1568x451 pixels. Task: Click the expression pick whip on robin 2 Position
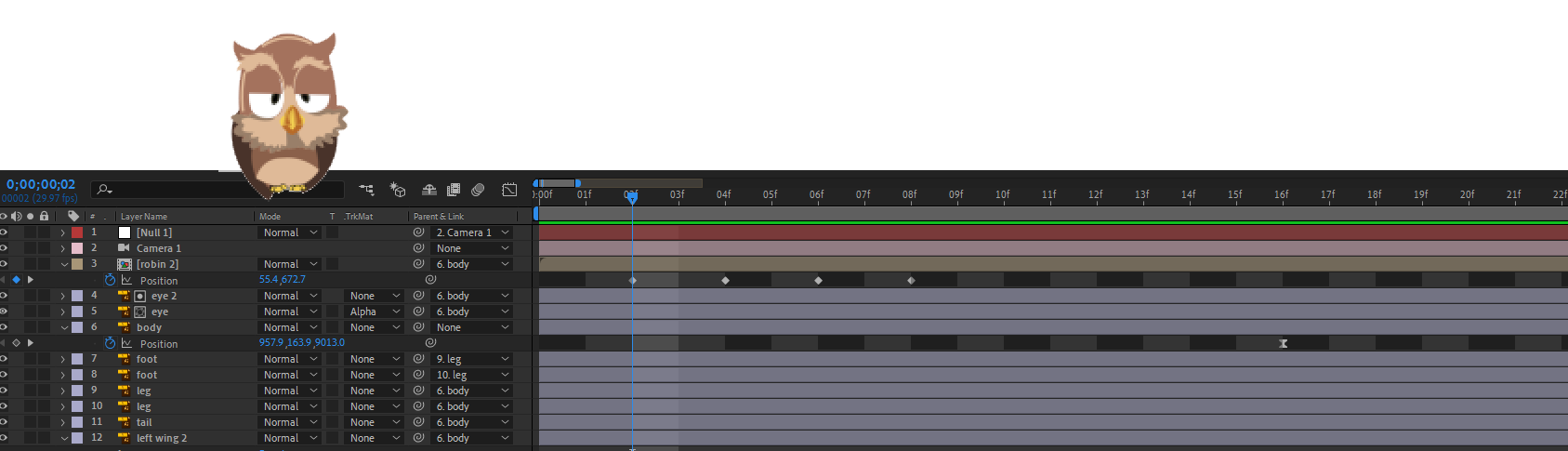pos(430,279)
